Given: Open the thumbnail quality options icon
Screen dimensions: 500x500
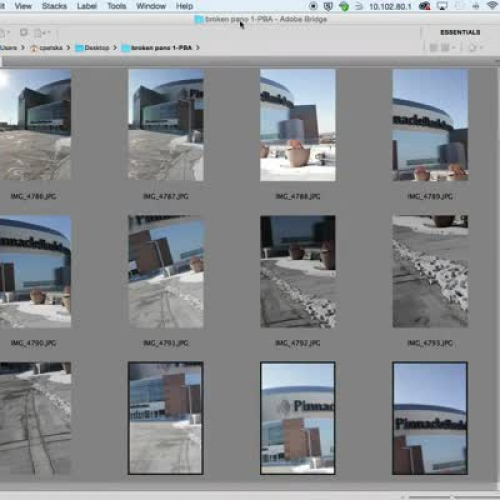Looking at the screenshot, I should pyautogui.click(x=445, y=48).
